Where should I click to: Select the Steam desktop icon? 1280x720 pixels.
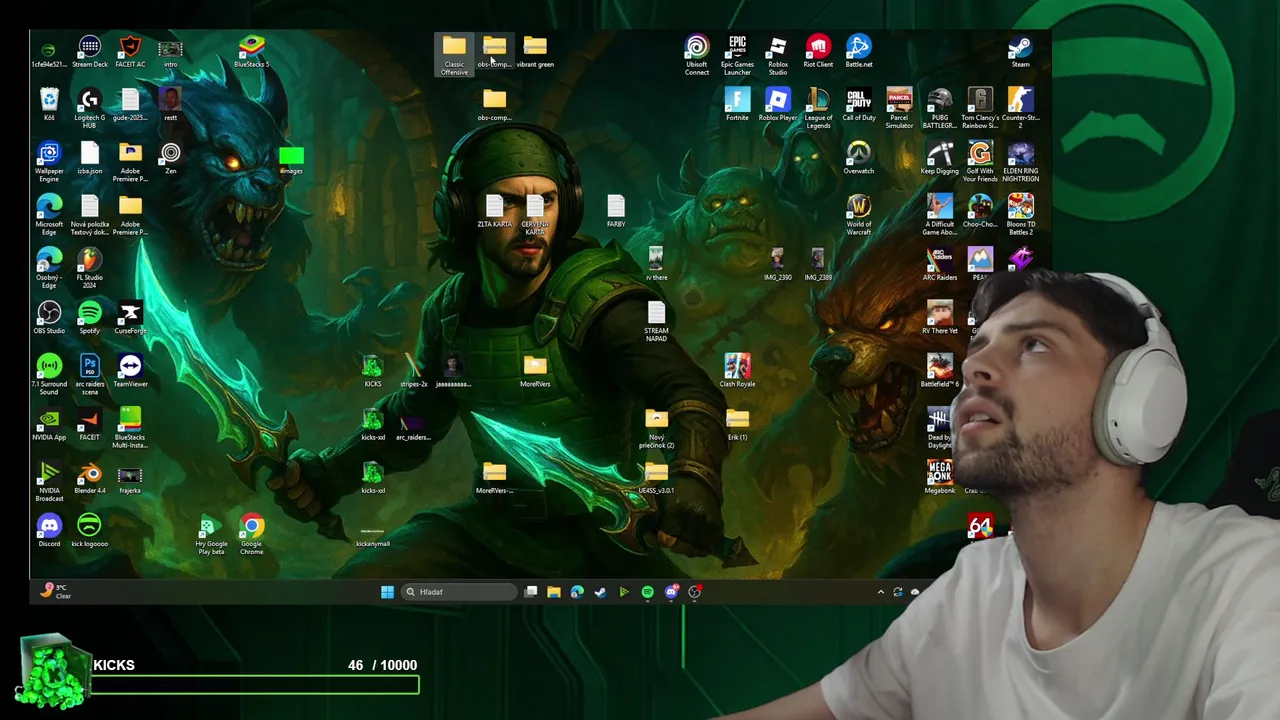(1020, 52)
